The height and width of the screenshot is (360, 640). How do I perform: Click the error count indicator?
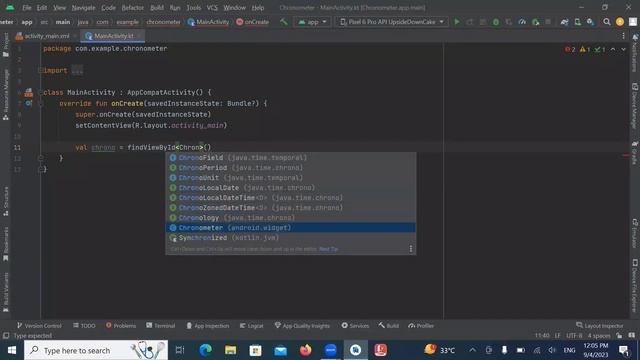coord(570,49)
